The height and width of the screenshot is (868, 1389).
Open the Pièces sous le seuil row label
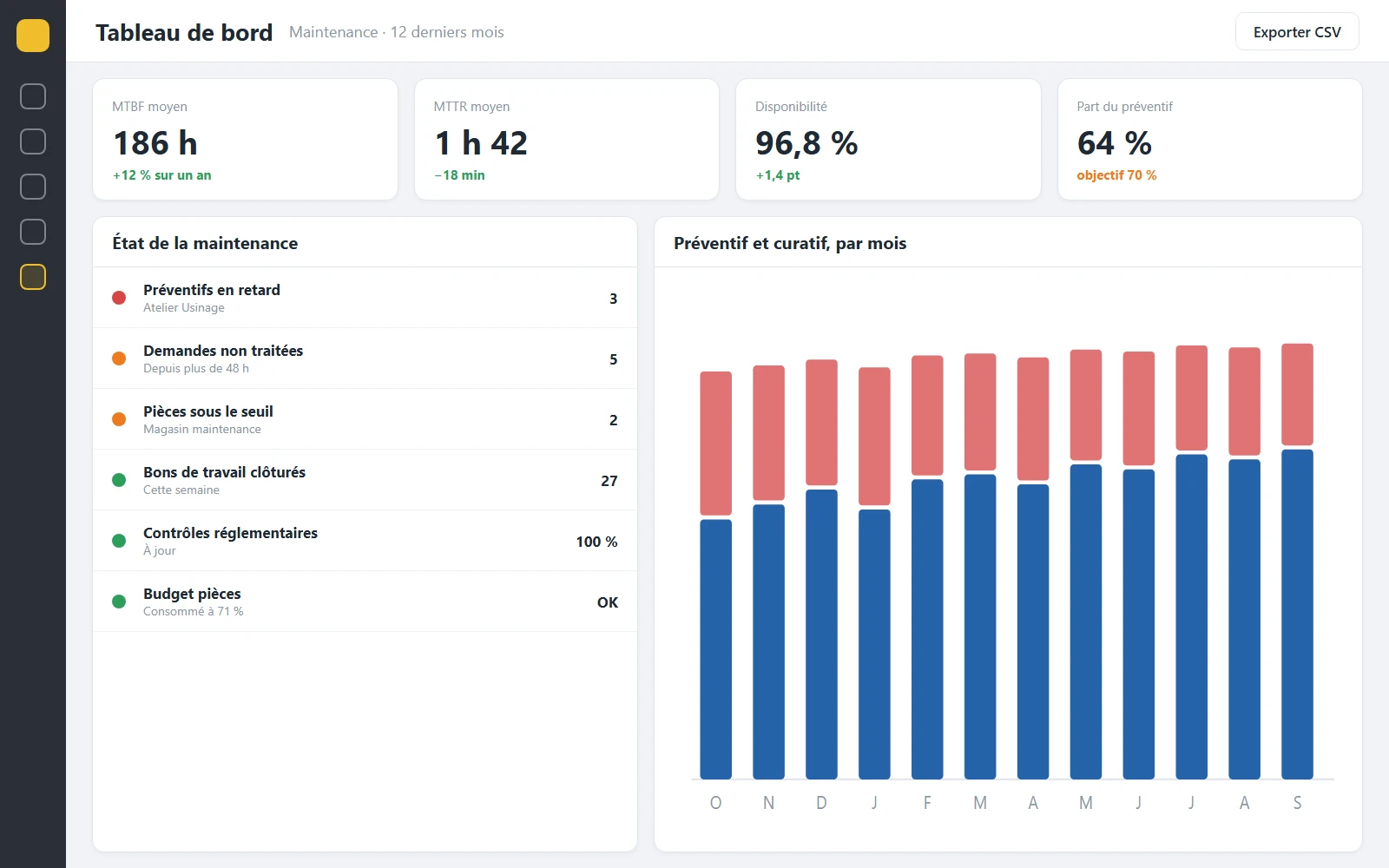[x=208, y=411]
